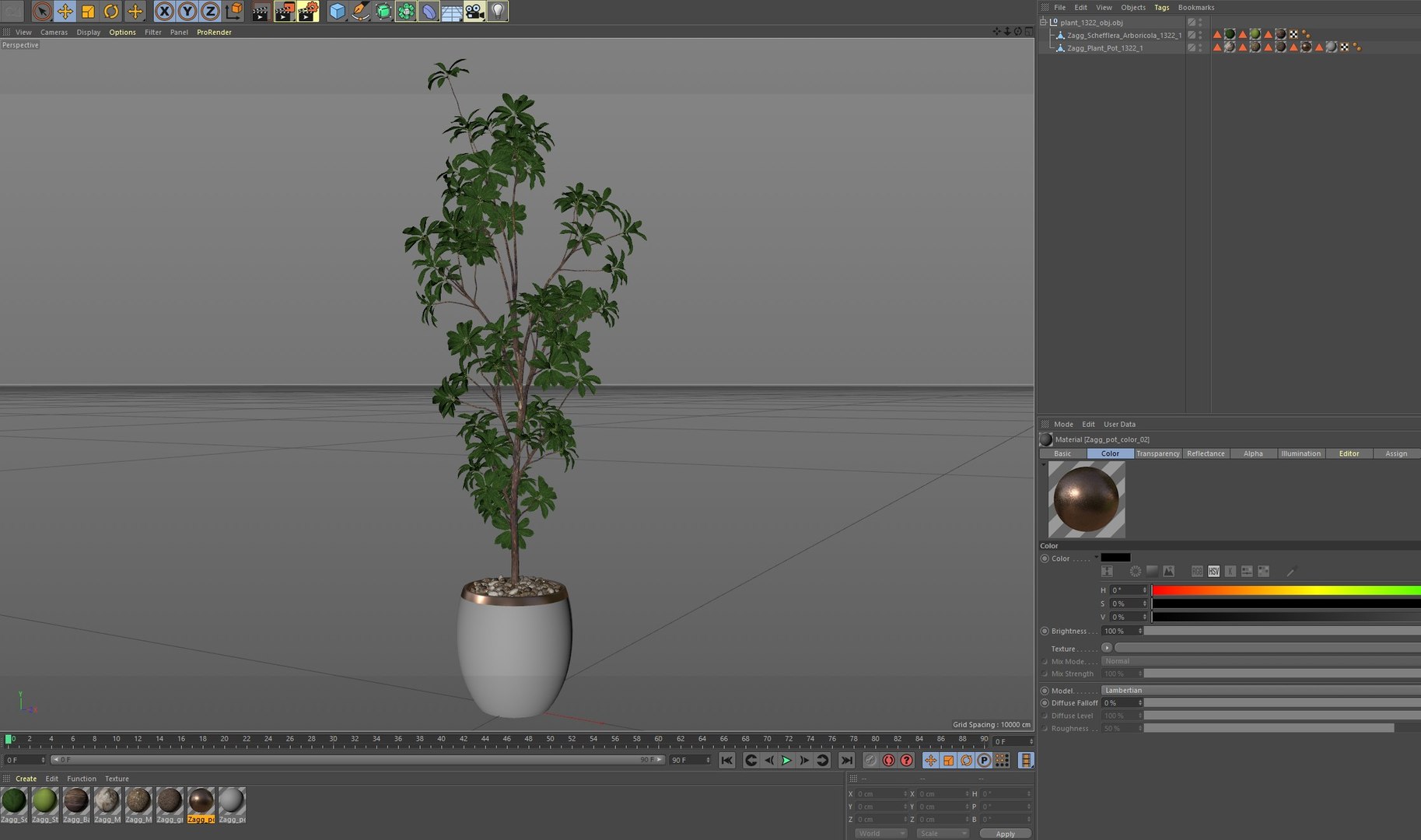Add a Bend deformer object
1421x840 pixels.
[429, 12]
